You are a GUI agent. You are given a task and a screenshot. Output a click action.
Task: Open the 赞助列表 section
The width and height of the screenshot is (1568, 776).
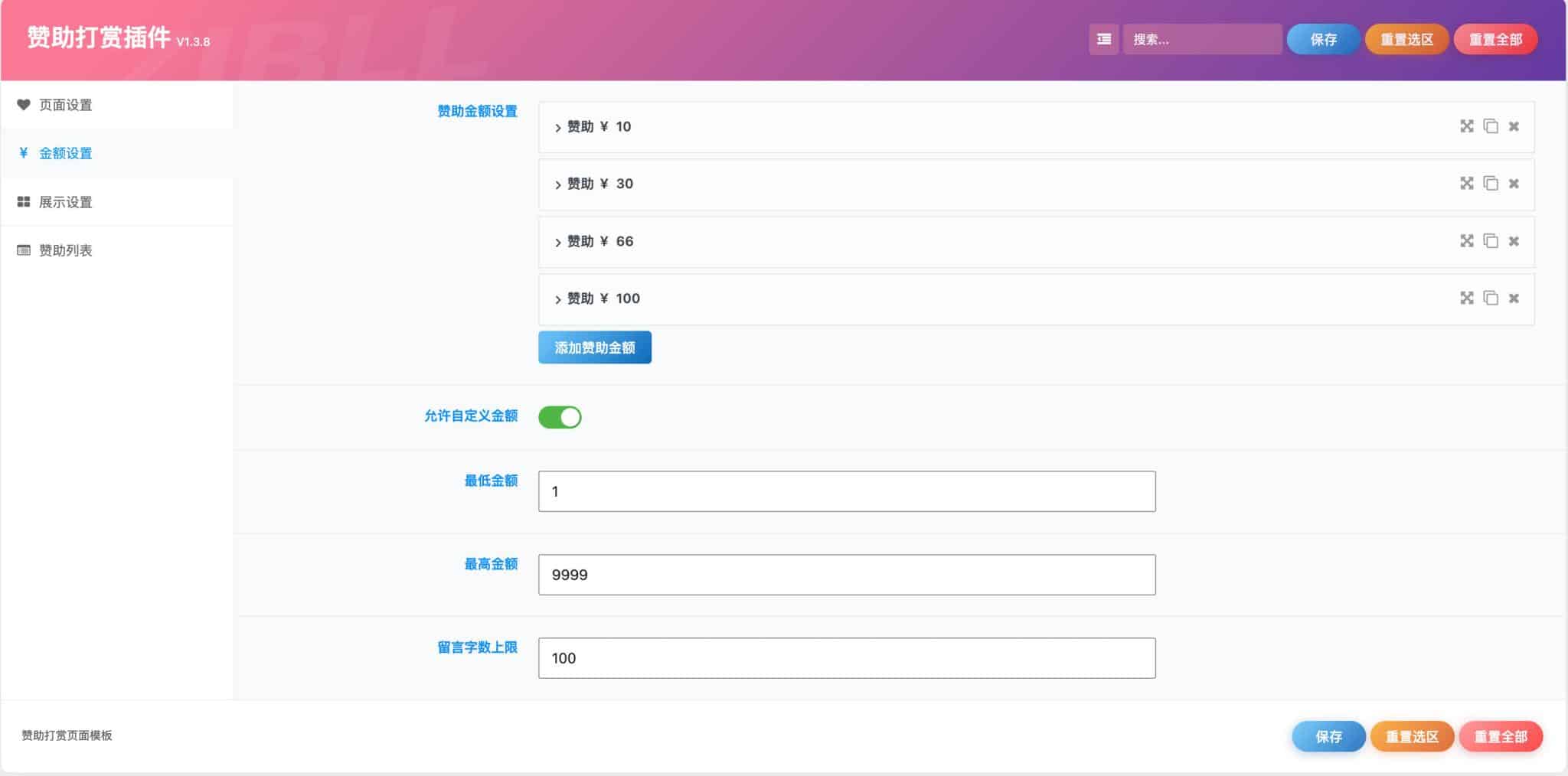coord(116,250)
